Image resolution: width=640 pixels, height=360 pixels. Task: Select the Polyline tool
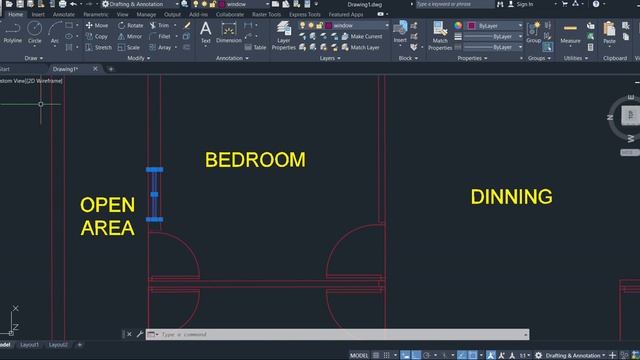13,32
